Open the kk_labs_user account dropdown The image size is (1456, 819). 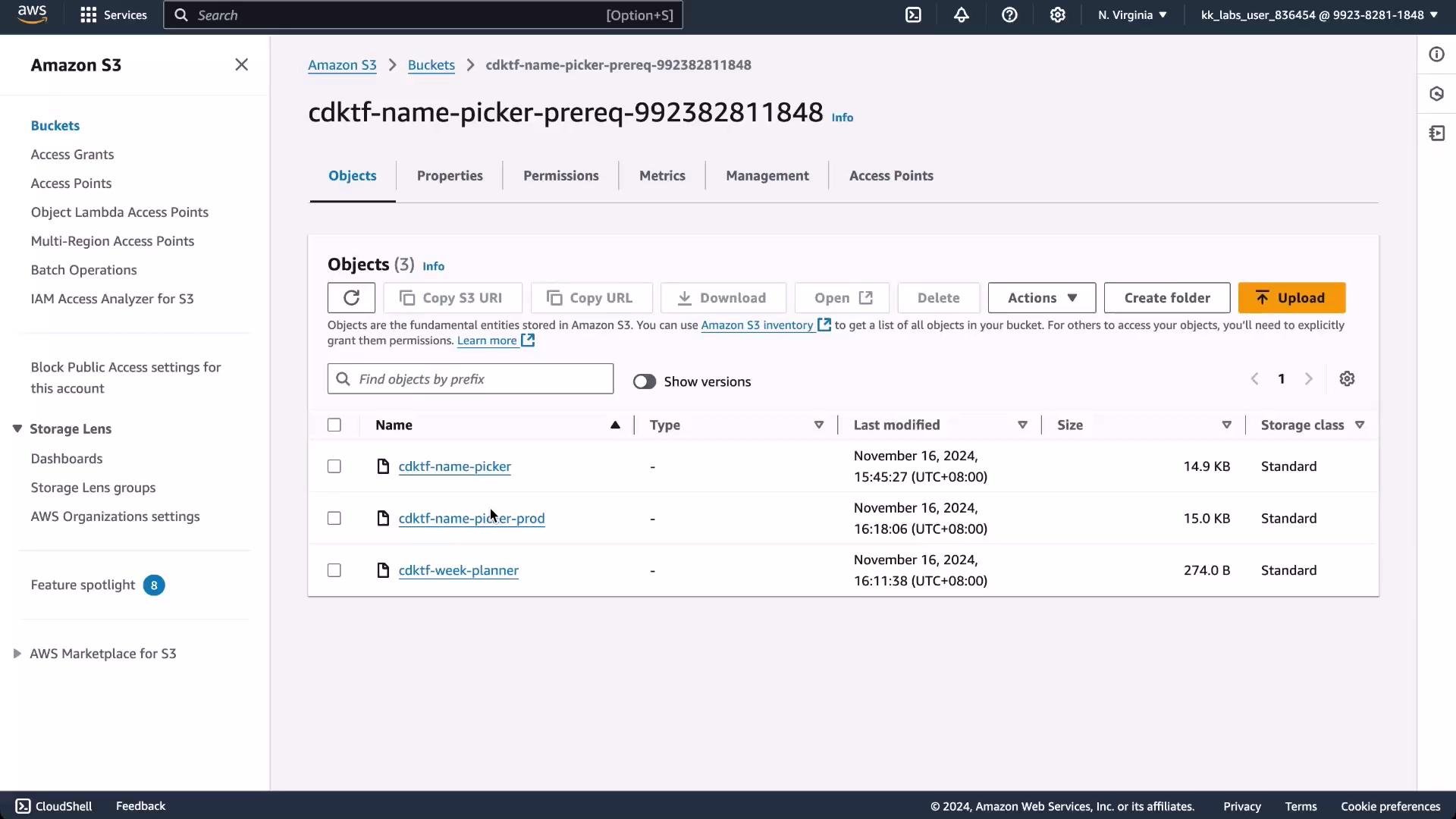(1319, 15)
